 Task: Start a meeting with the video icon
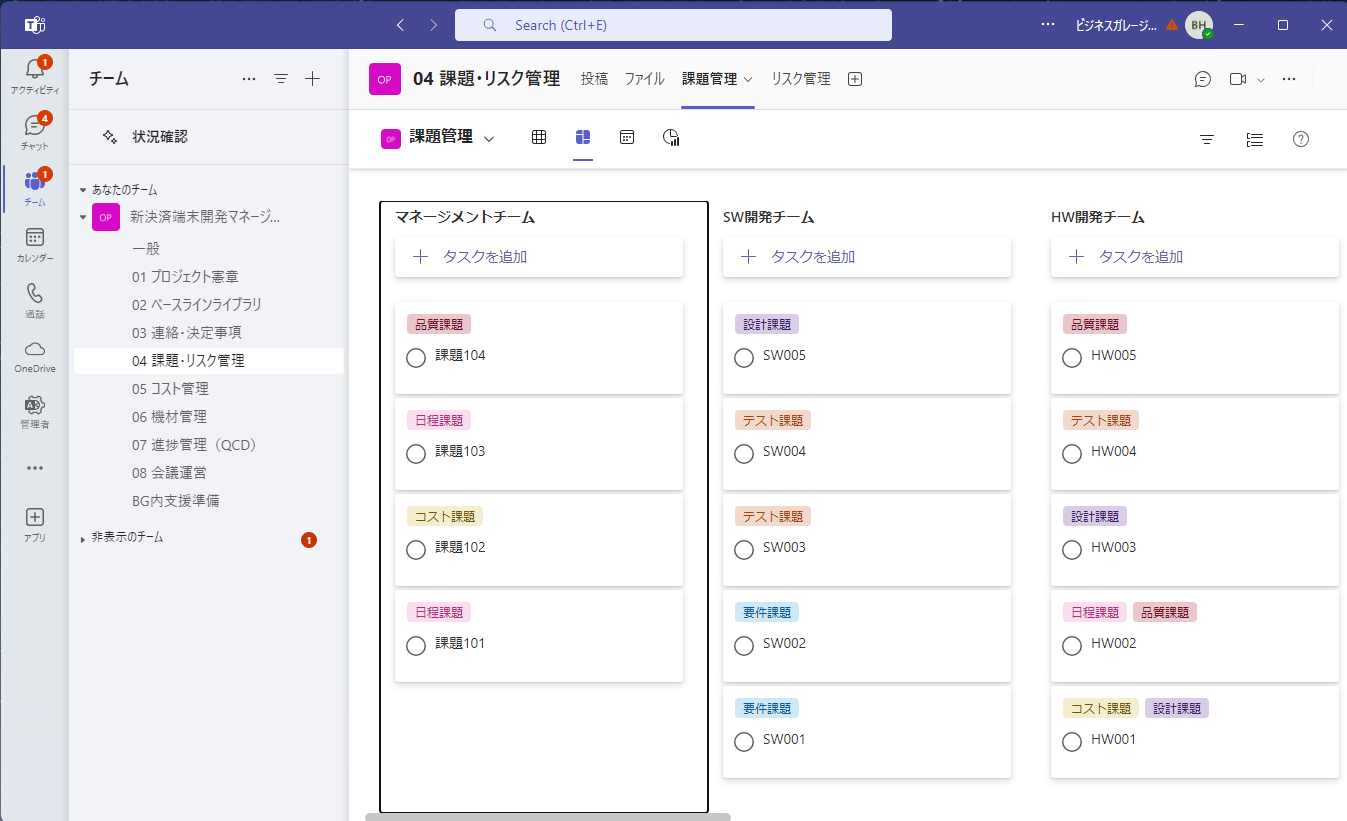tap(1238, 79)
